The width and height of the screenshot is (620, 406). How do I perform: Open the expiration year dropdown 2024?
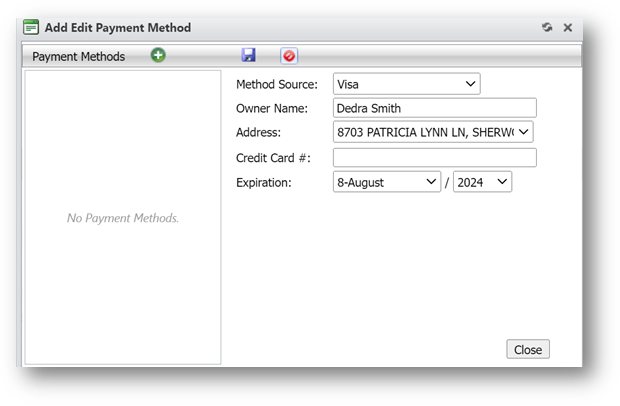coord(482,182)
